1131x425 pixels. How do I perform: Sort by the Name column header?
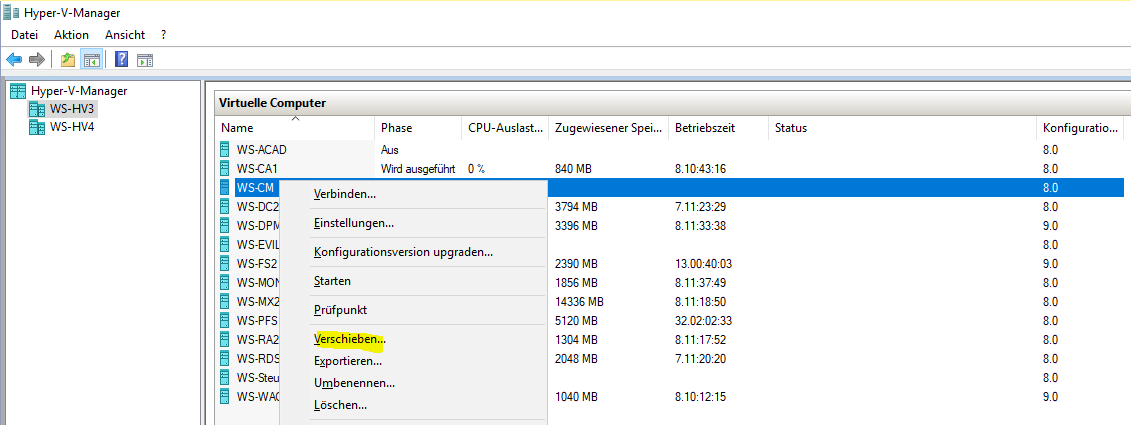click(295, 128)
